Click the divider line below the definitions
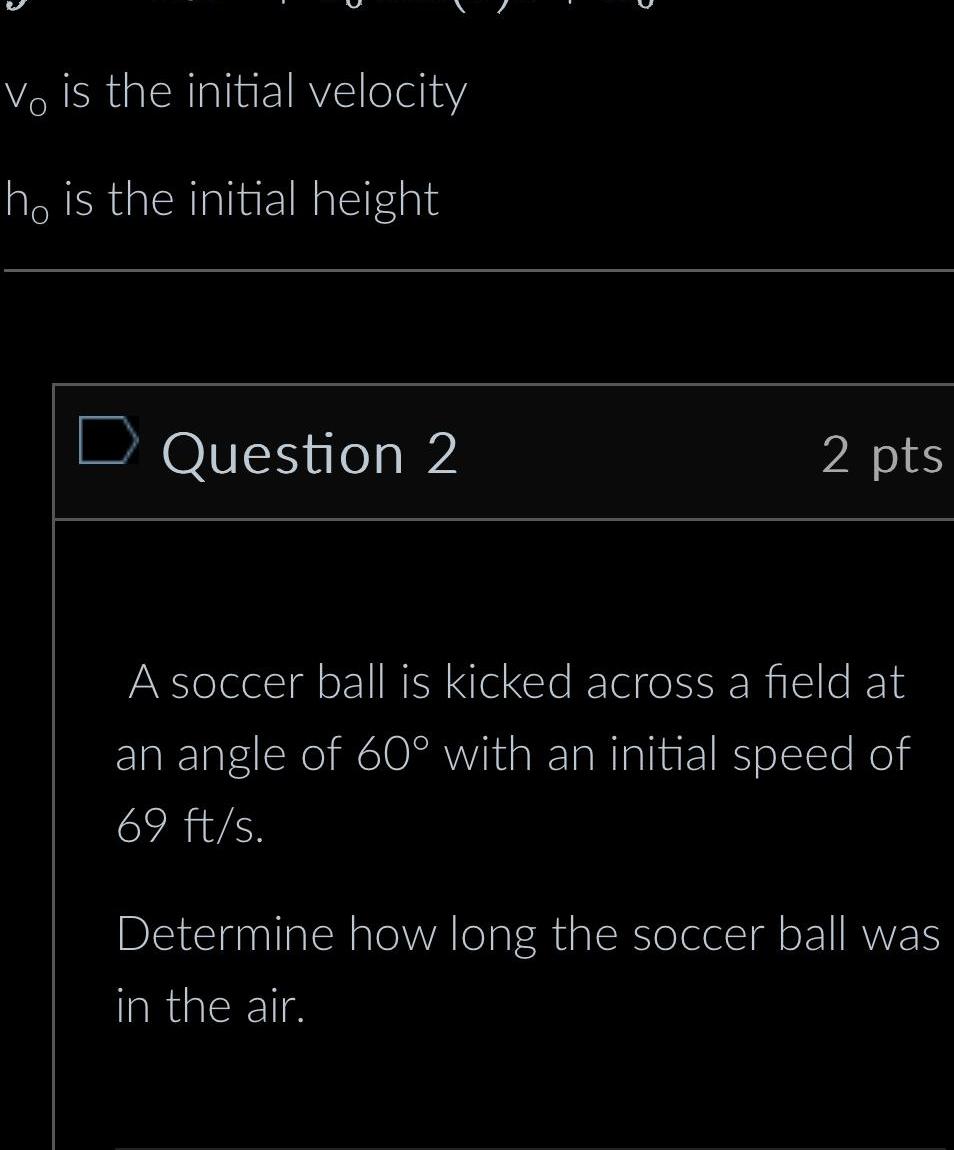The width and height of the screenshot is (954, 1150). tap(477, 267)
